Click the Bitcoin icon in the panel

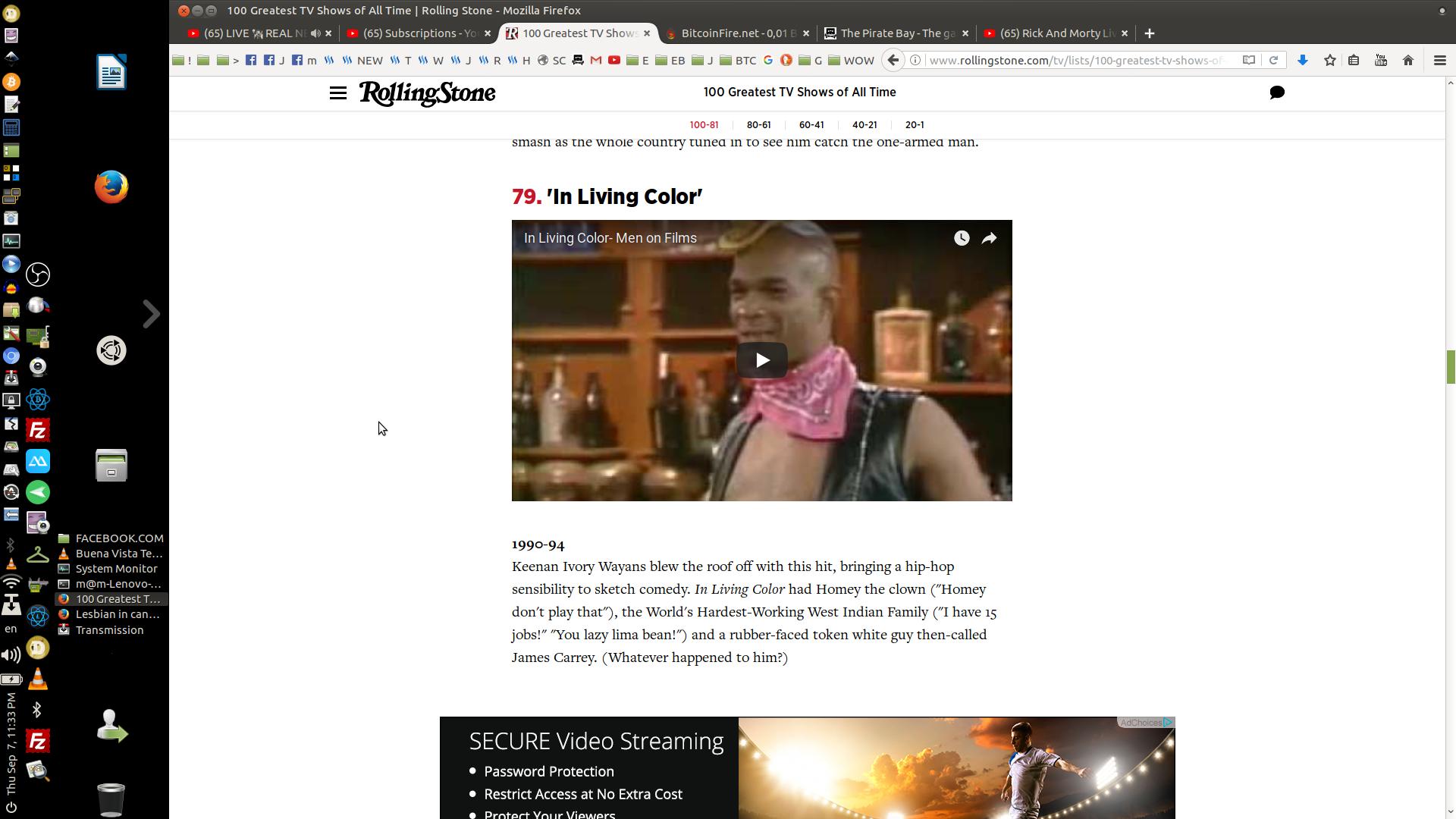coord(11,82)
